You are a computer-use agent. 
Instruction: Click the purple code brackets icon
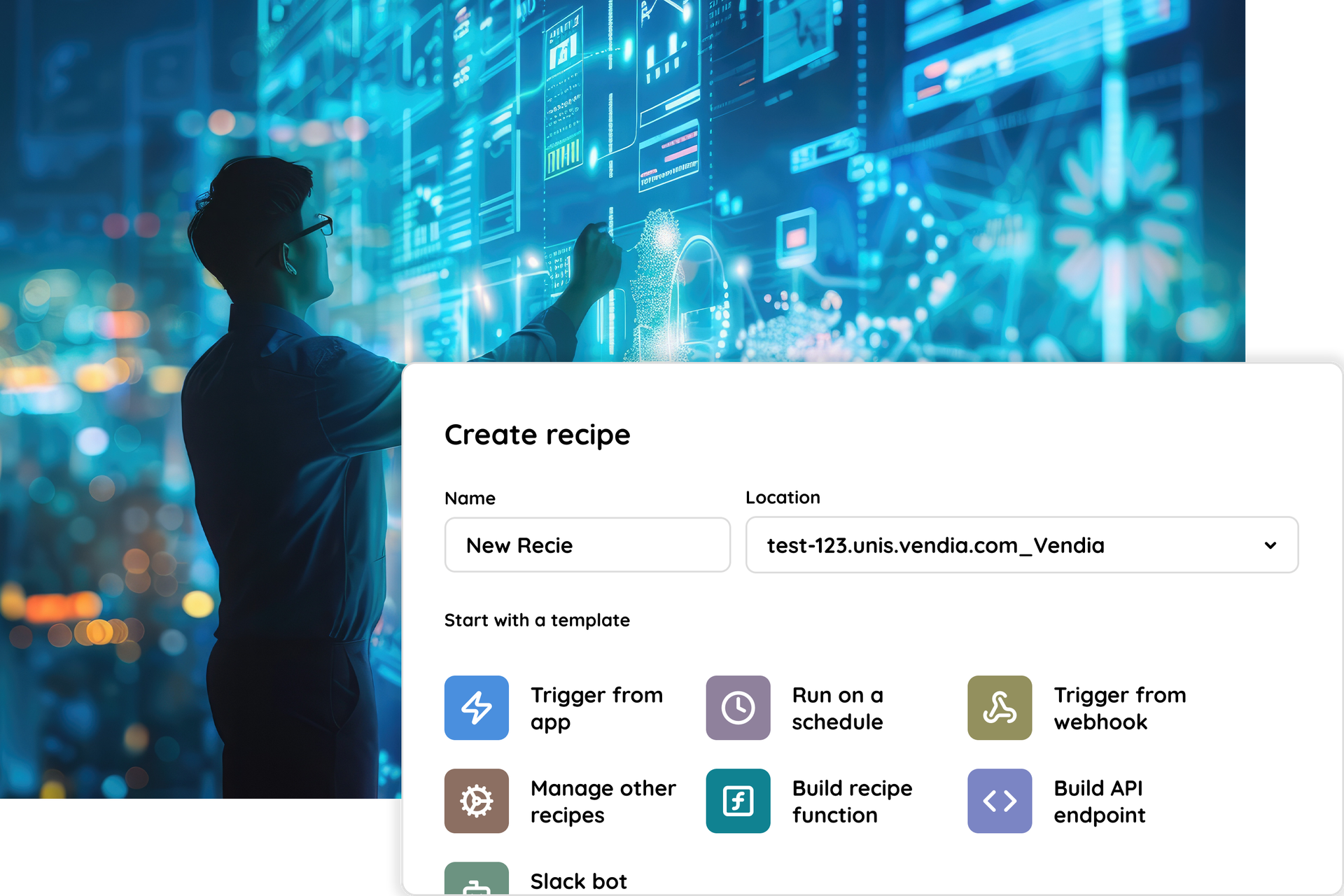point(999,800)
